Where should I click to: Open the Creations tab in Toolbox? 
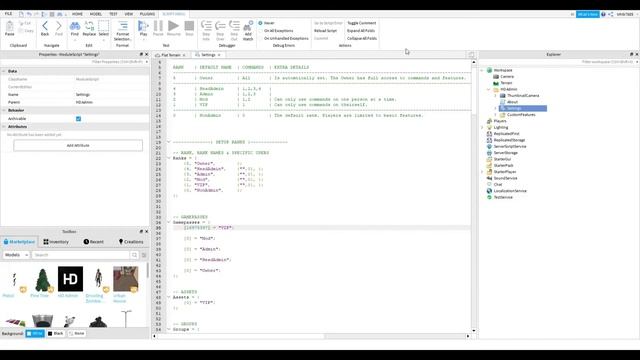(x=131, y=242)
